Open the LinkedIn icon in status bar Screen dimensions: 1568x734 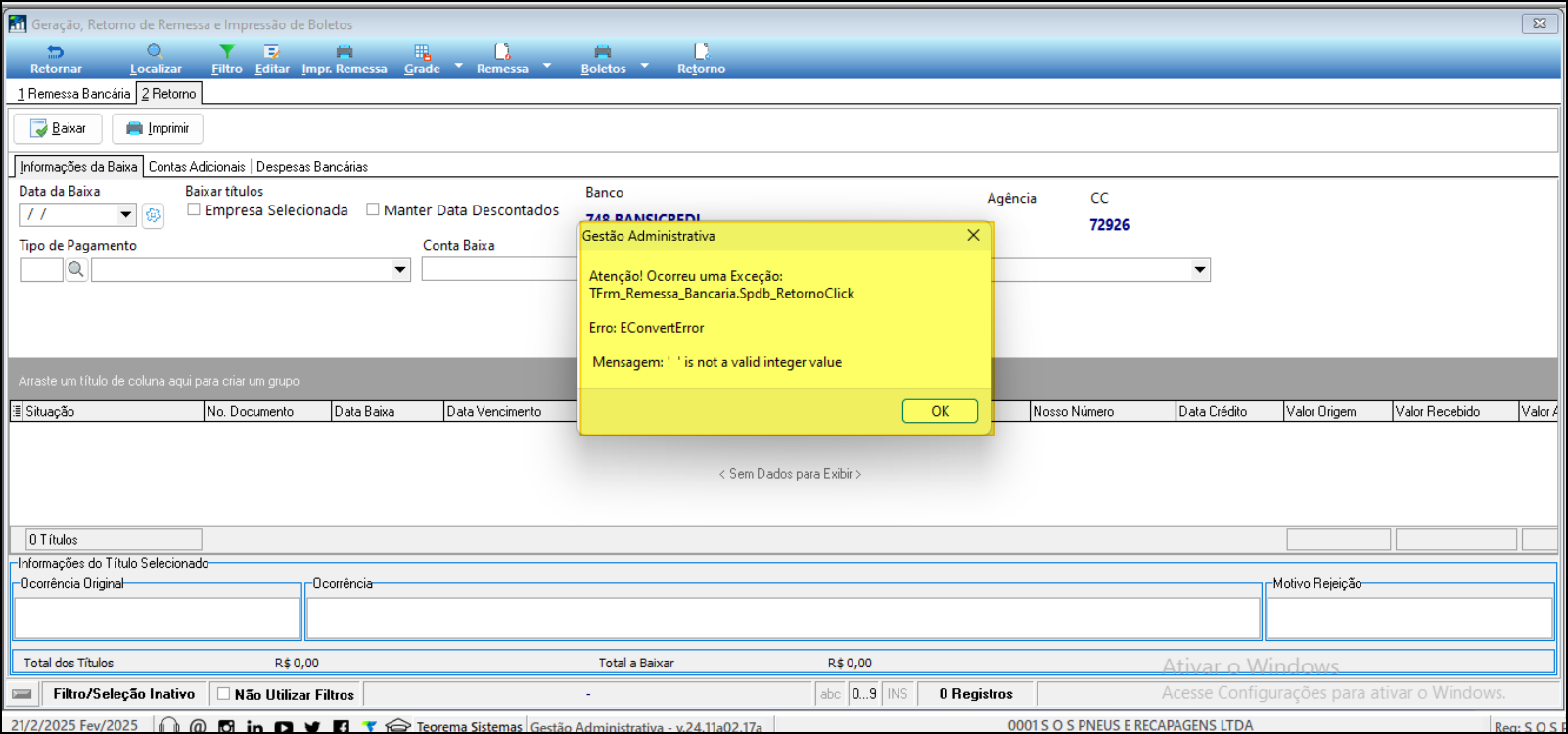click(254, 726)
